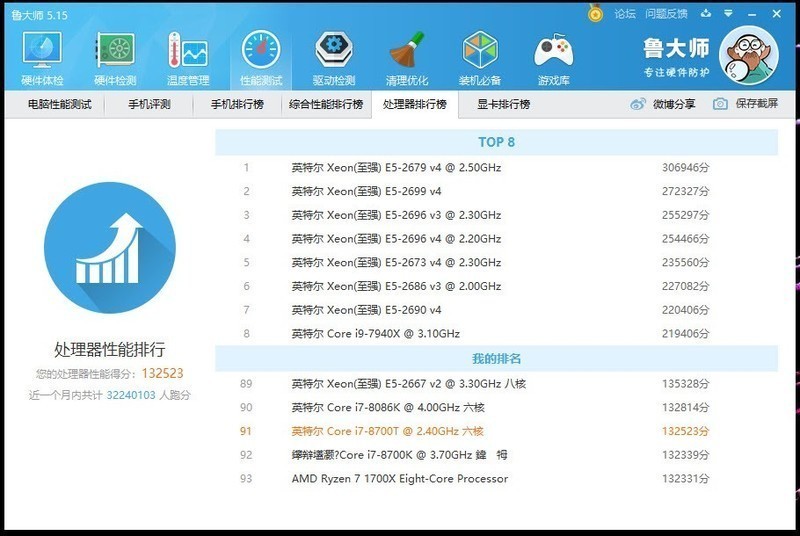The width and height of the screenshot is (800, 536).
Task: Switch to 显卡排行榜 tab
Action: click(x=504, y=104)
